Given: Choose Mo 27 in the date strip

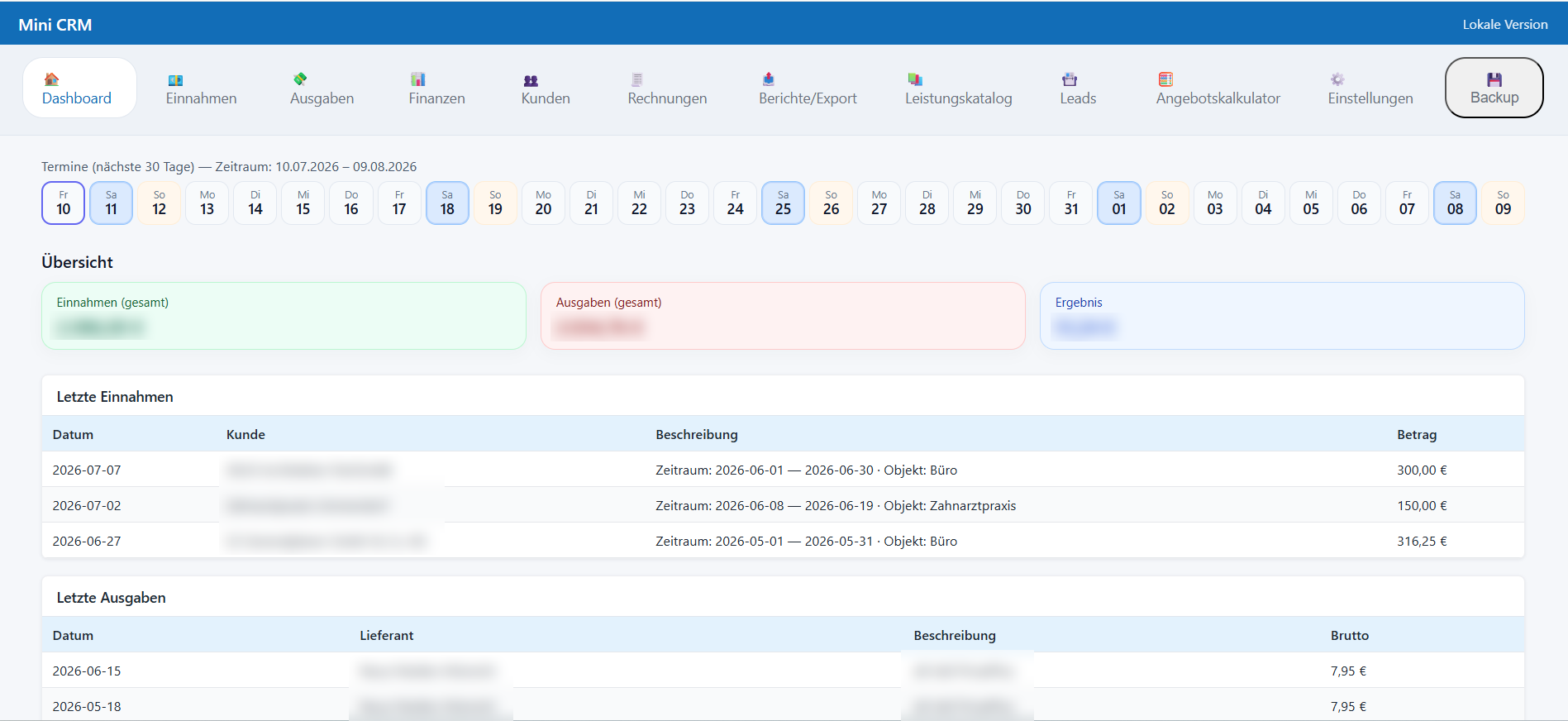Looking at the screenshot, I should point(879,203).
